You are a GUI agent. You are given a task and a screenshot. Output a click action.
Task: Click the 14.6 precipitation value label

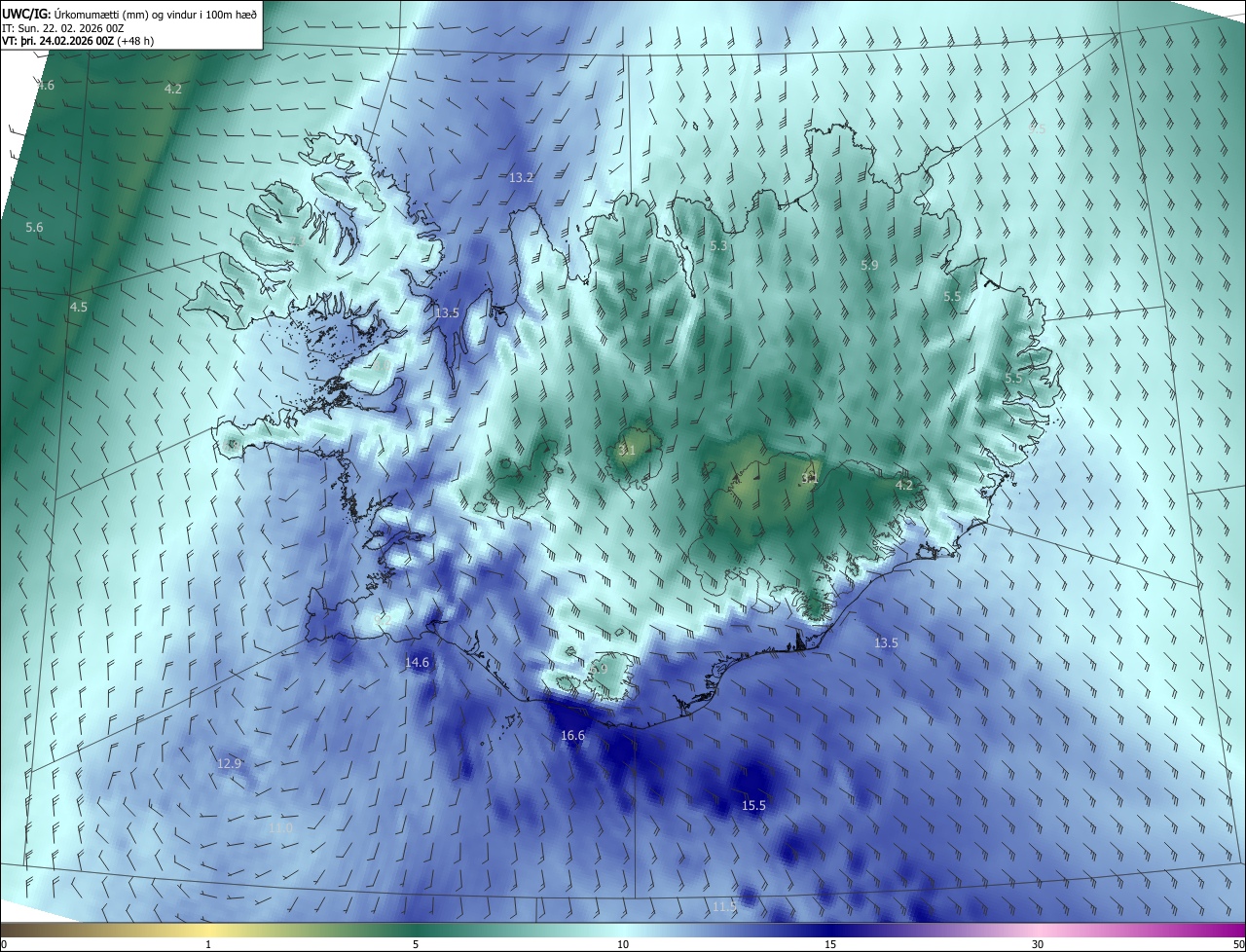417,662
